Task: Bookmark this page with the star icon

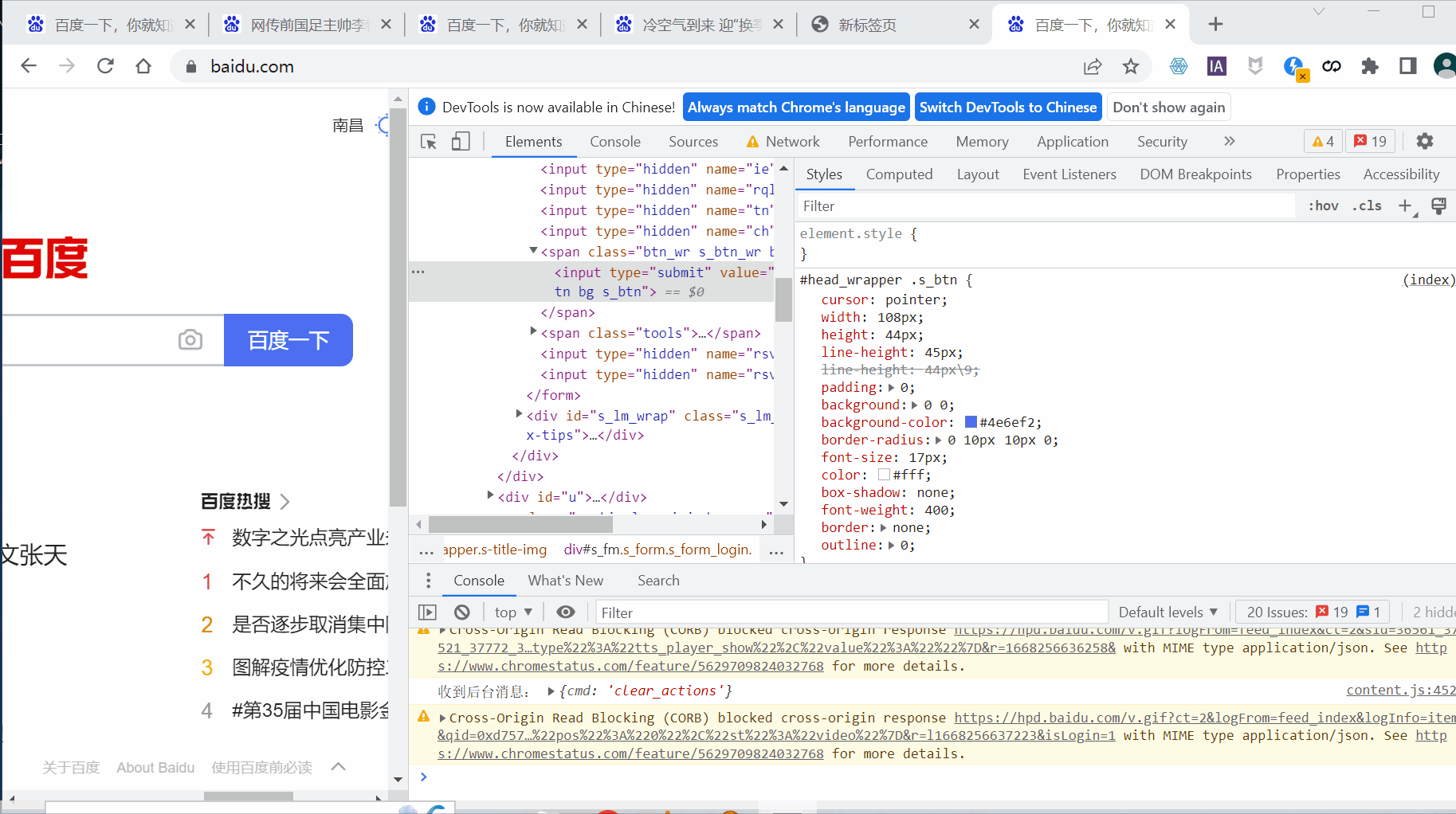Action: [x=1131, y=66]
